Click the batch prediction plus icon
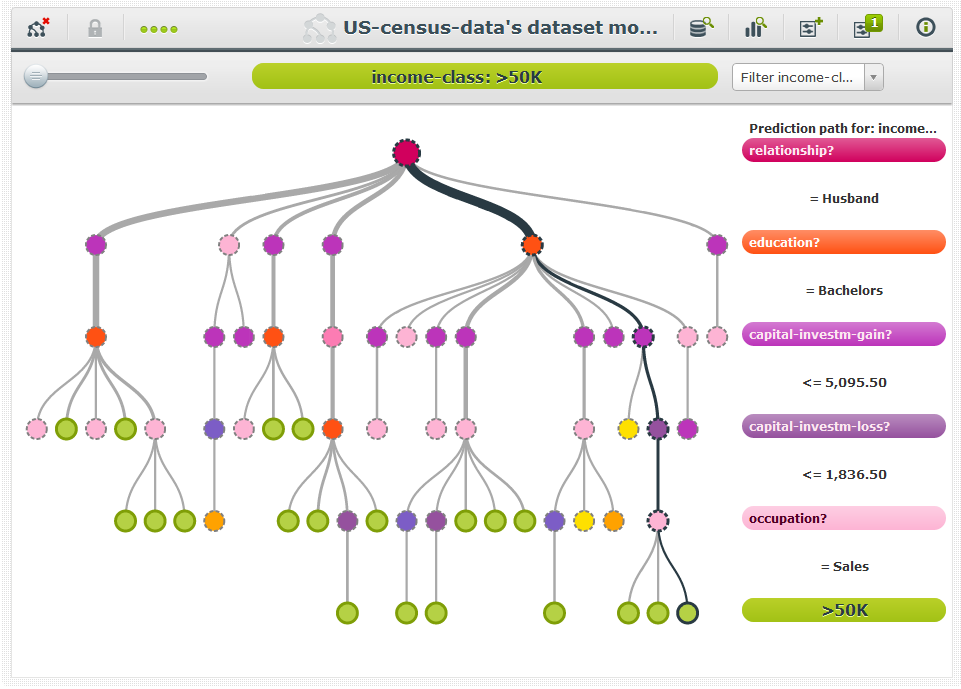 click(x=811, y=28)
